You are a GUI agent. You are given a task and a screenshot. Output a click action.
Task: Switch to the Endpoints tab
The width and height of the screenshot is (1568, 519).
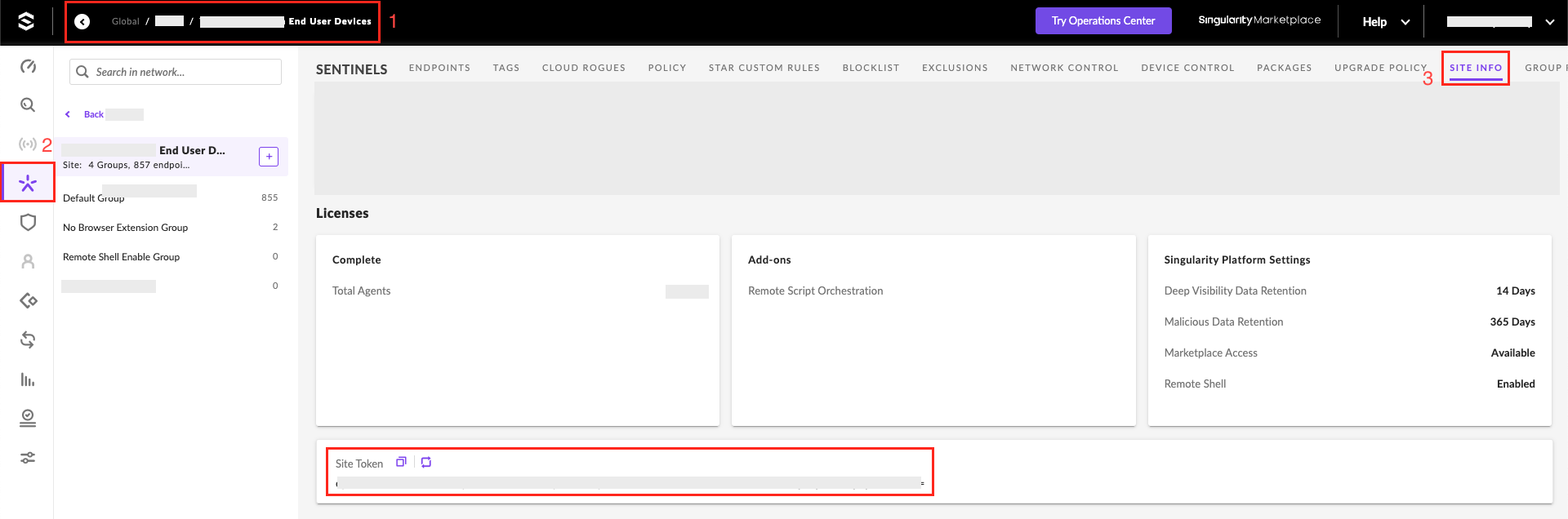(439, 68)
